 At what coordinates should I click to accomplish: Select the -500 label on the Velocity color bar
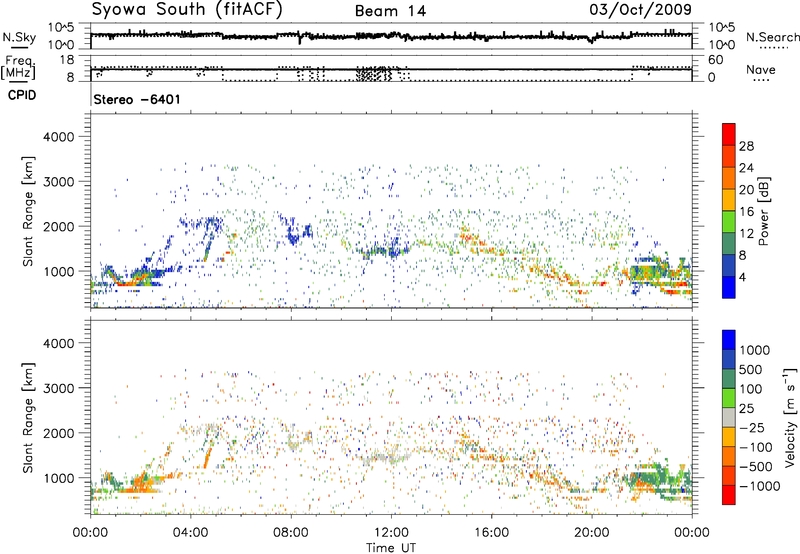pyautogui.click(x=756, y=467)
